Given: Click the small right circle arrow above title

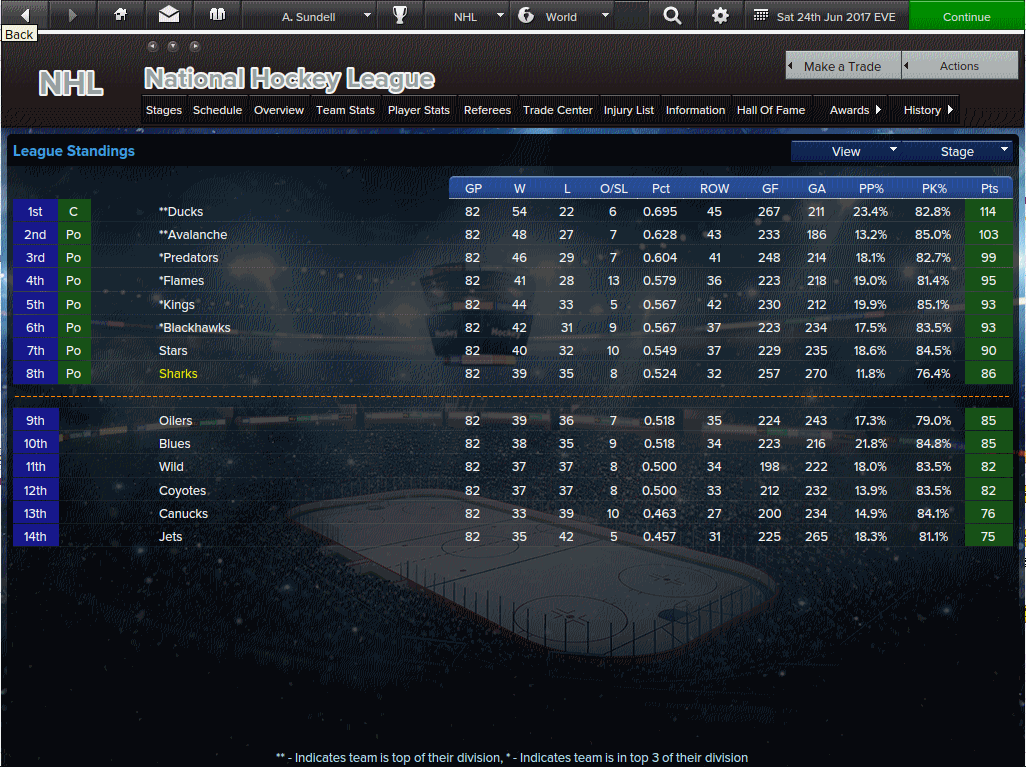Looking at the screenshot, I should pyautogui.click(x=194, y=46).
